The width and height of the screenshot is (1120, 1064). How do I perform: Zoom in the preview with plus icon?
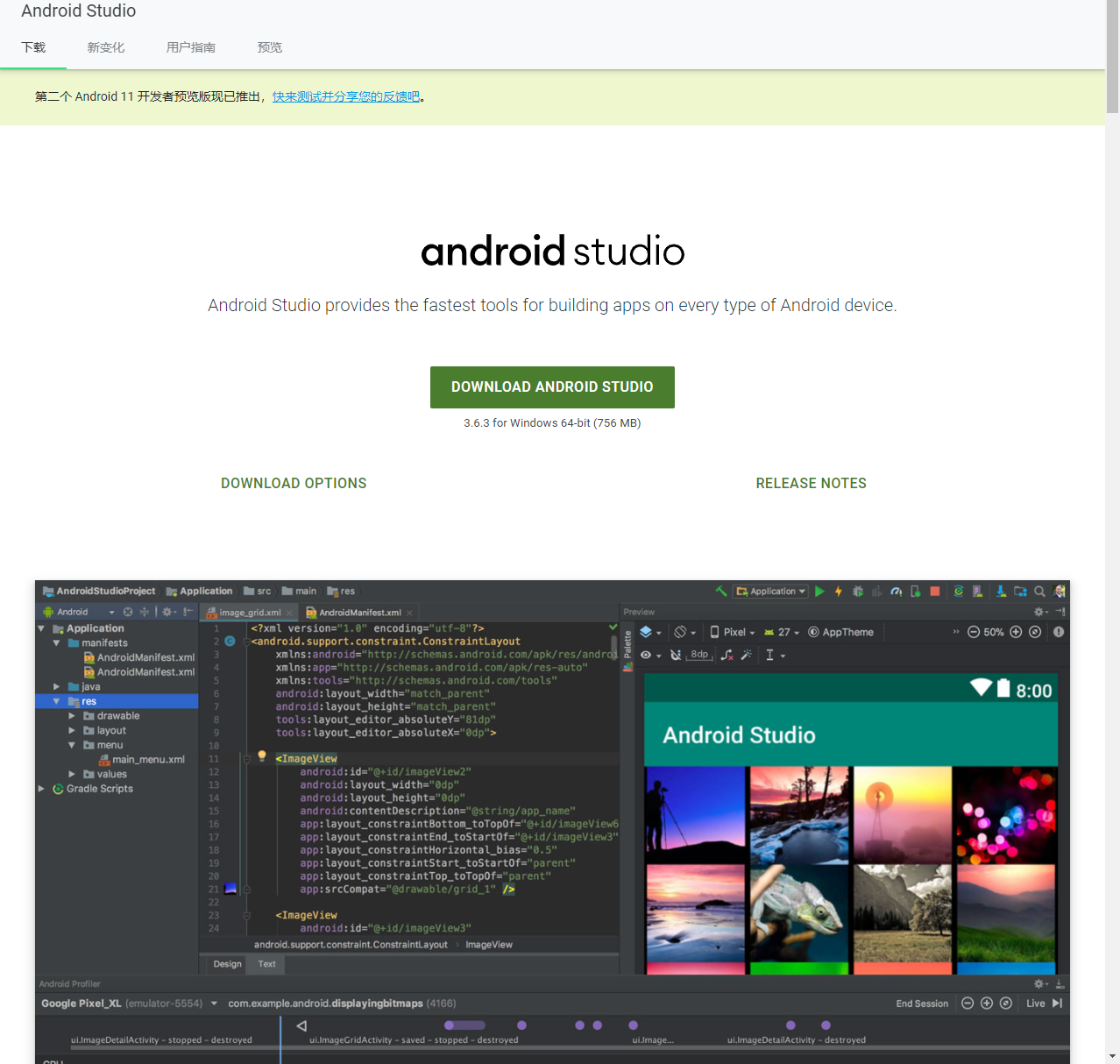coord(1016,632)
